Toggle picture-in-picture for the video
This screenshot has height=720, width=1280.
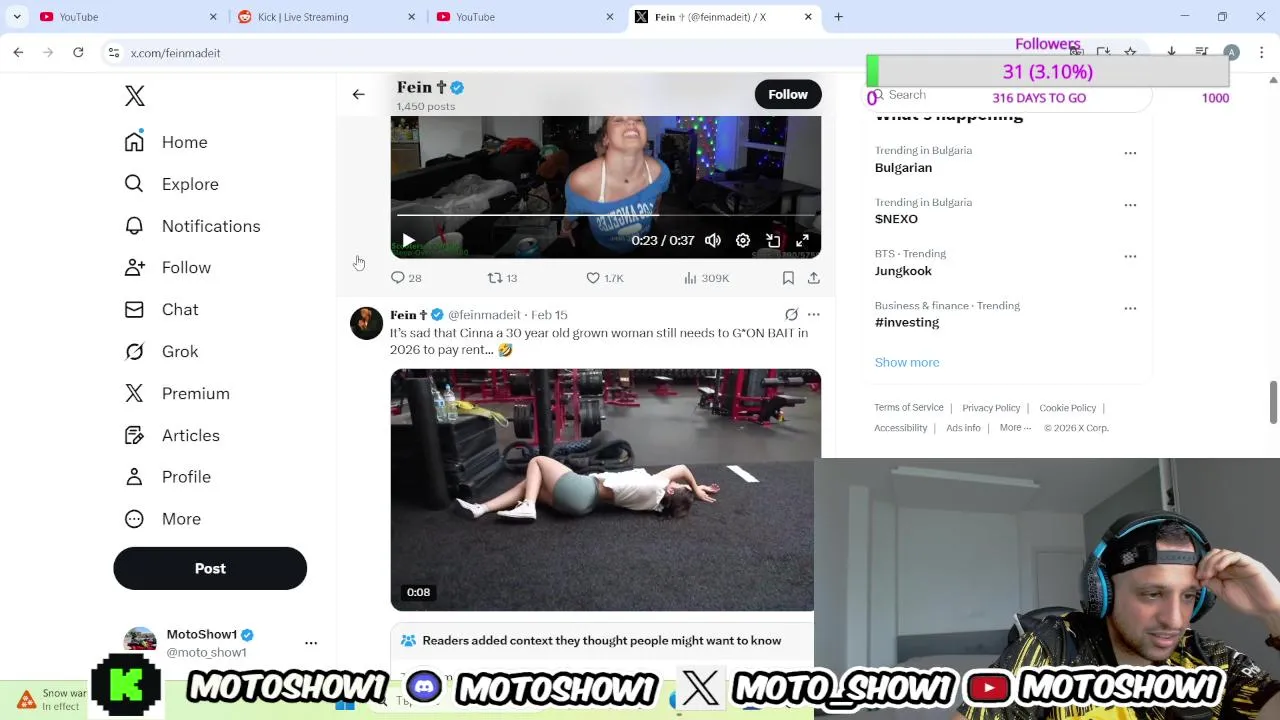pyautogui.click(x=773, y=241)
